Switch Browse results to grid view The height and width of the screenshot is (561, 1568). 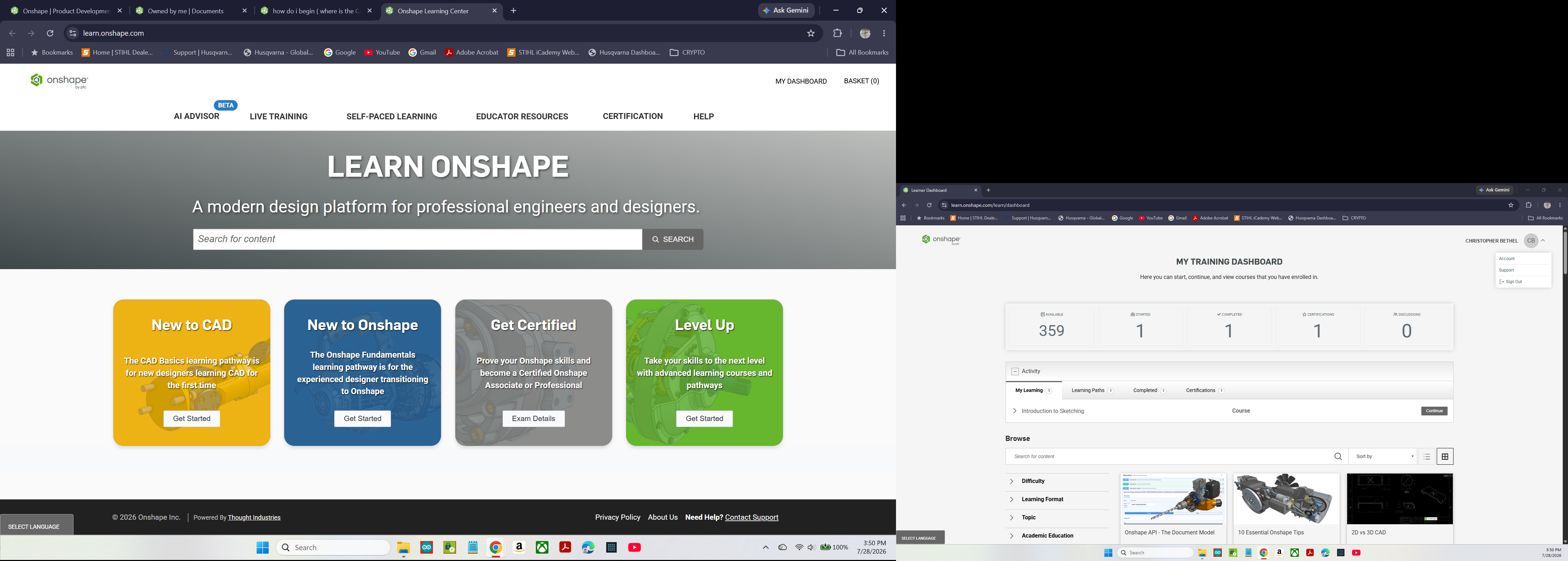pos(1445,456)
